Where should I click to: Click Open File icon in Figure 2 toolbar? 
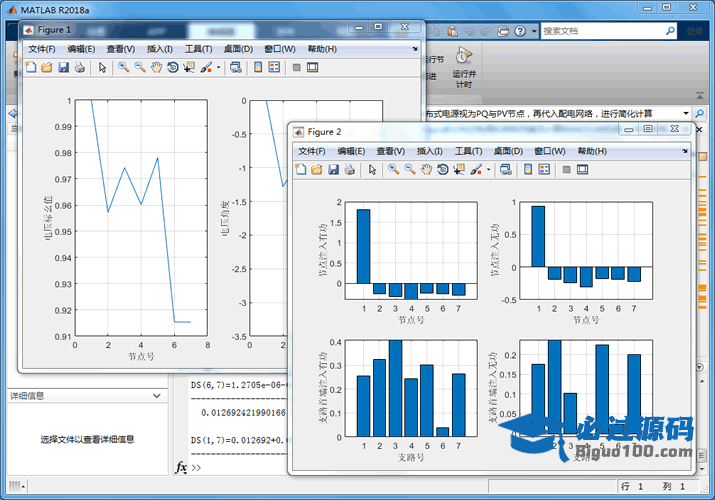pos(316,170)
